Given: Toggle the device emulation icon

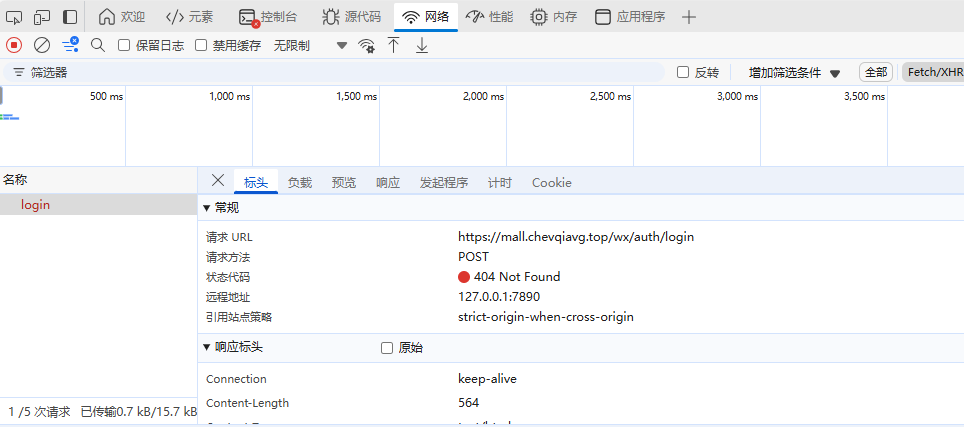Looking at the screenshot, I should pyautogui.click(x=42, y=17).
